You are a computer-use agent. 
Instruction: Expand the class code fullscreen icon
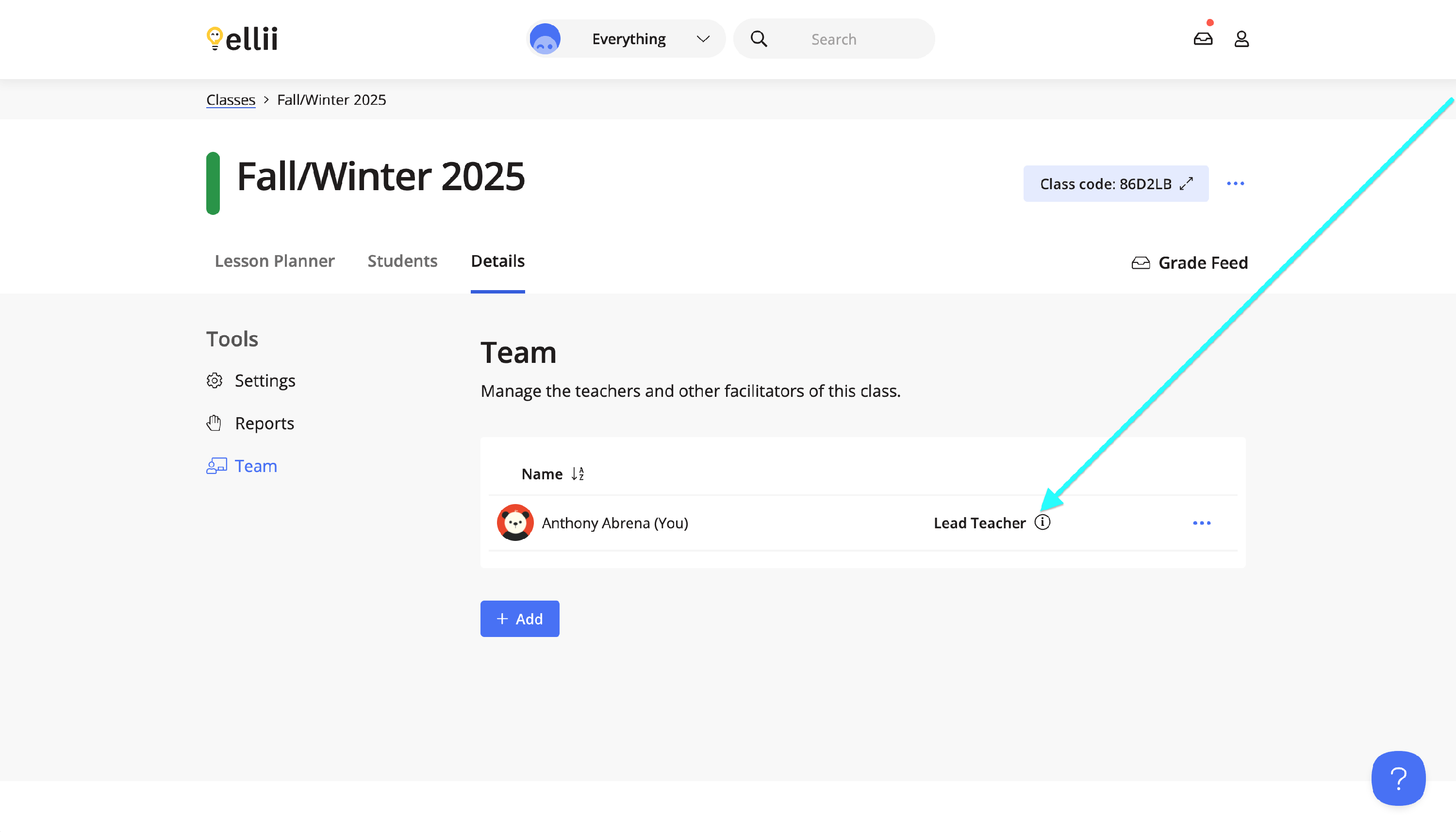point(1186,183)
